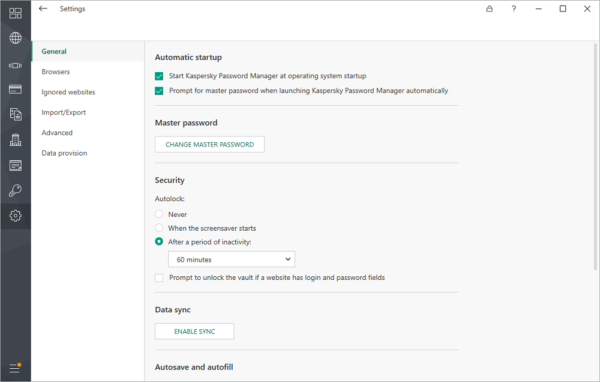Click the Change Master Password button
The height and width of the screenshot is (382, 600).
coord(210,144)
